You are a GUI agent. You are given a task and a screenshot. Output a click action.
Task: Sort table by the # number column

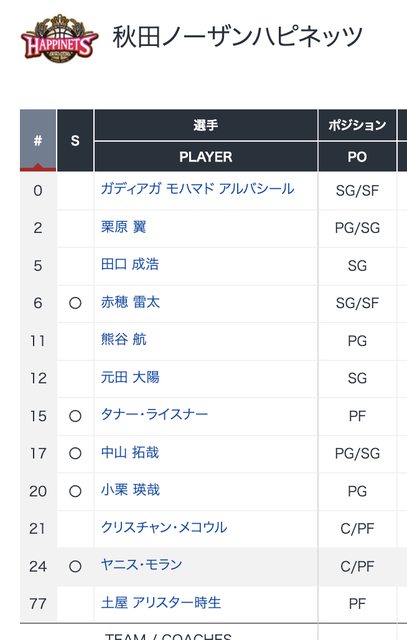[38, 140]
